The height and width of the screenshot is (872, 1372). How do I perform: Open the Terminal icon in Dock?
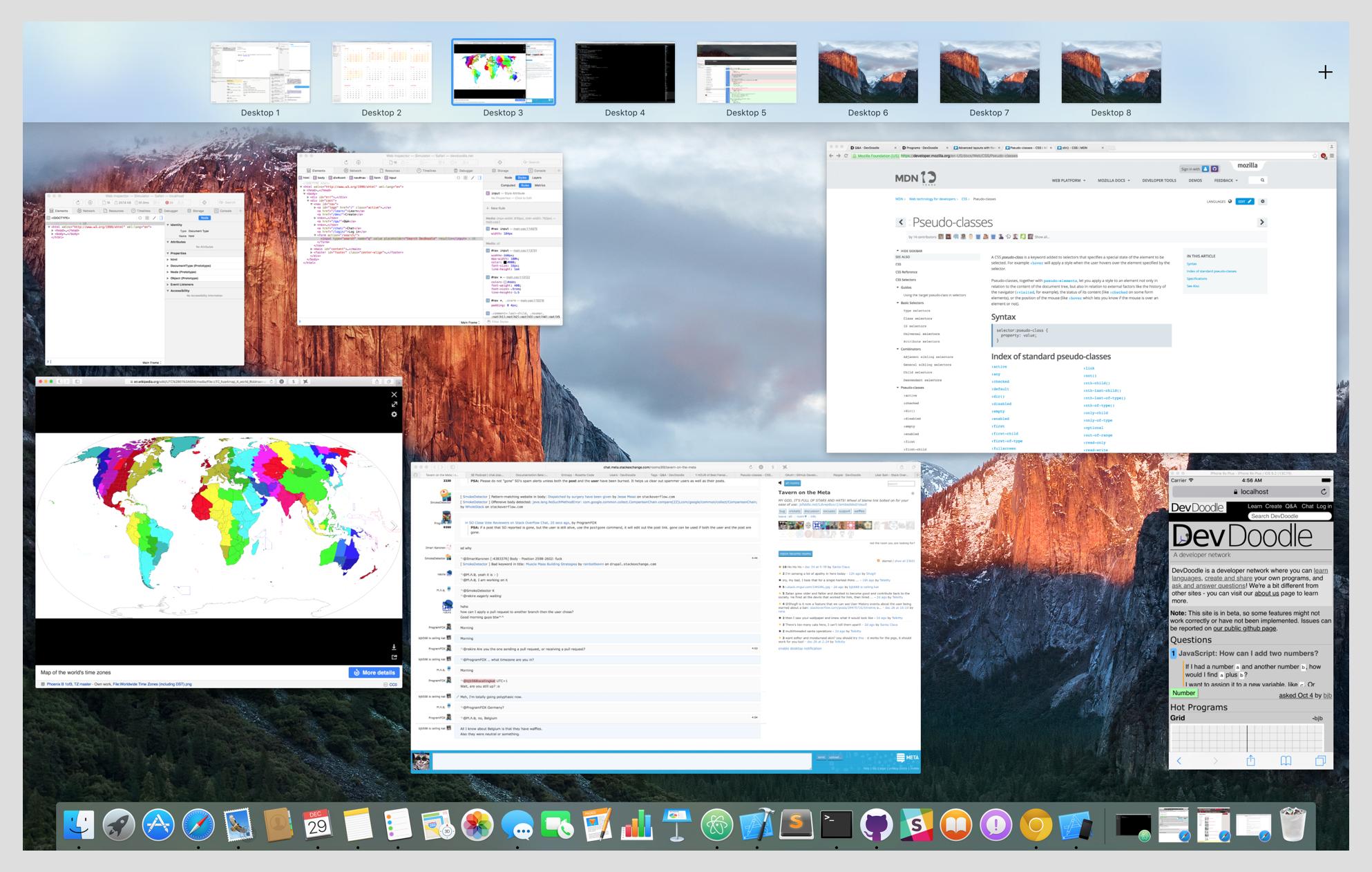click(x=837, y=825)
